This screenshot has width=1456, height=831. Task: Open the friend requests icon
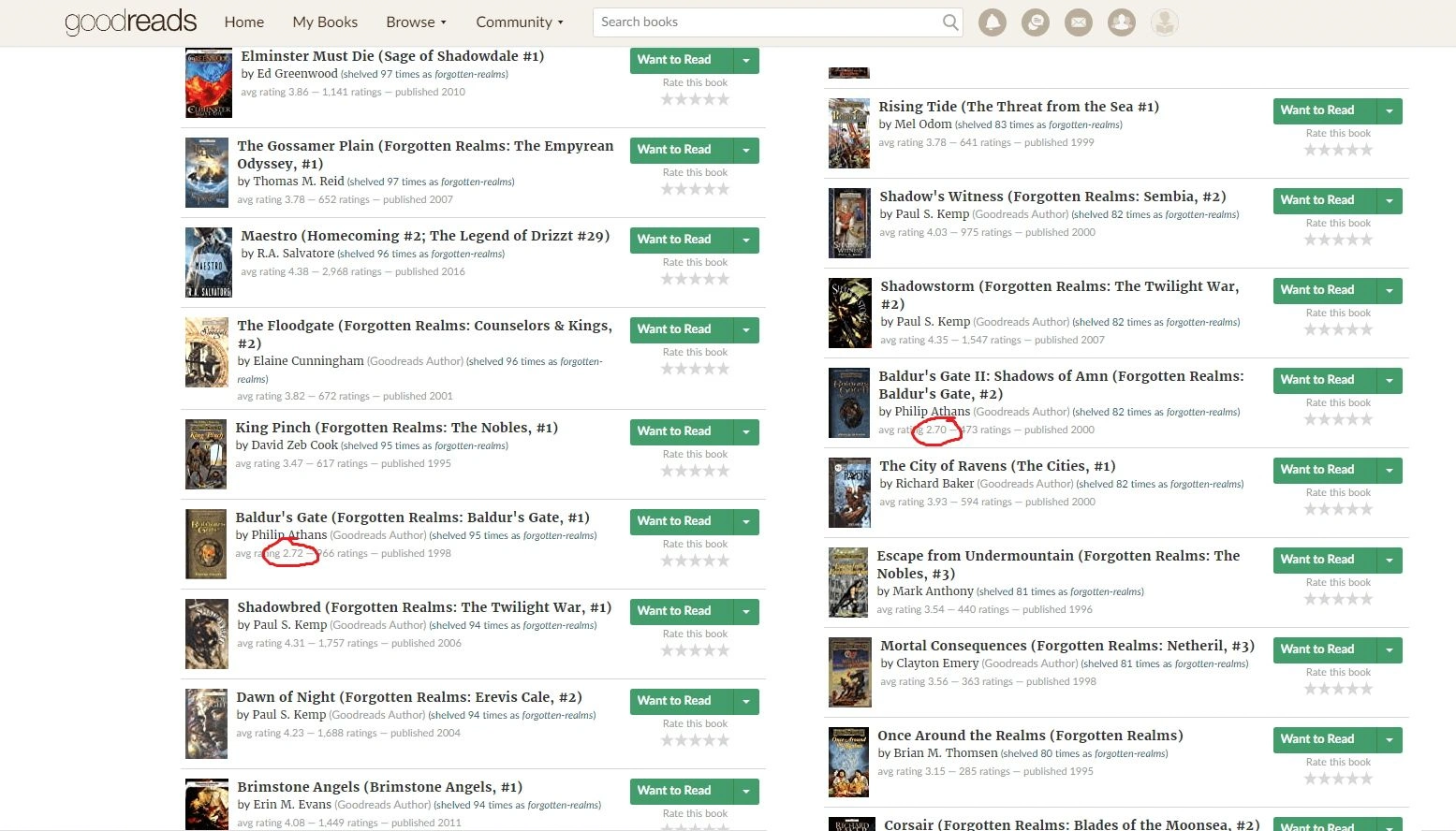(1122, 22)
